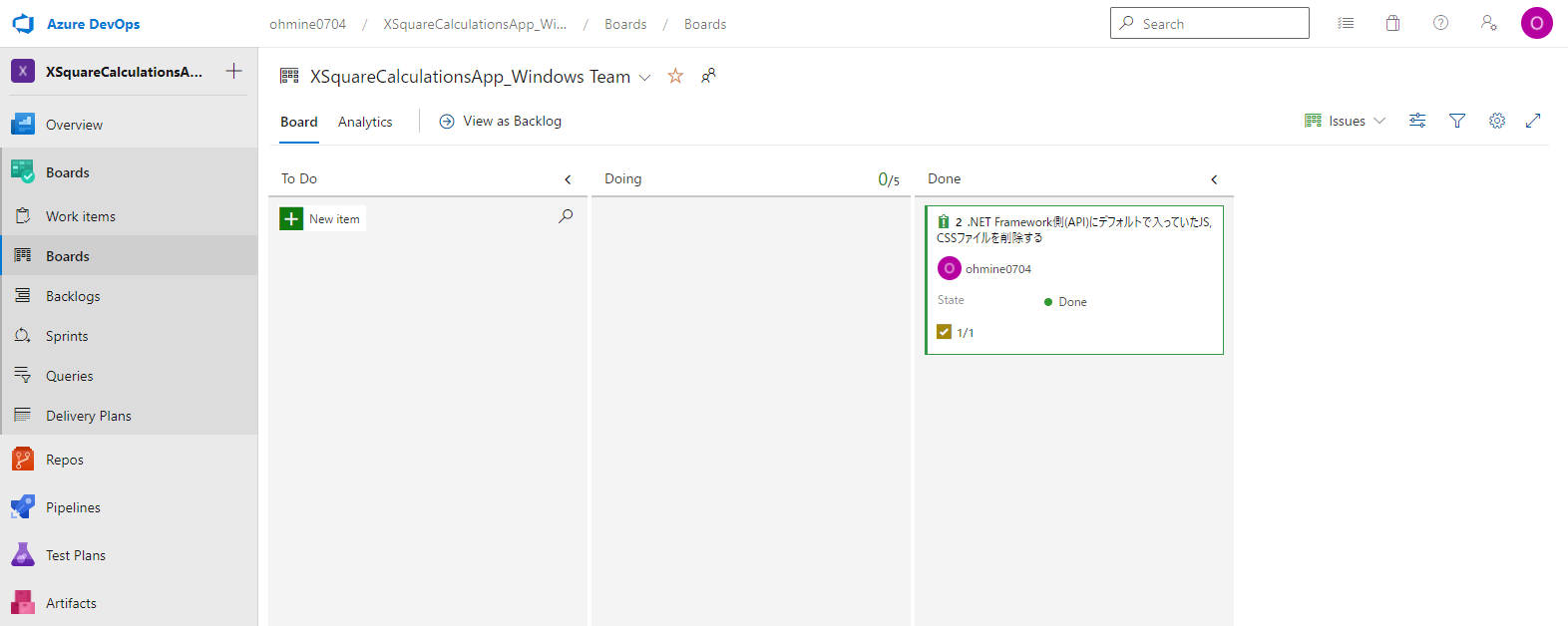Open View options sliders icon

pos(1417,121)
